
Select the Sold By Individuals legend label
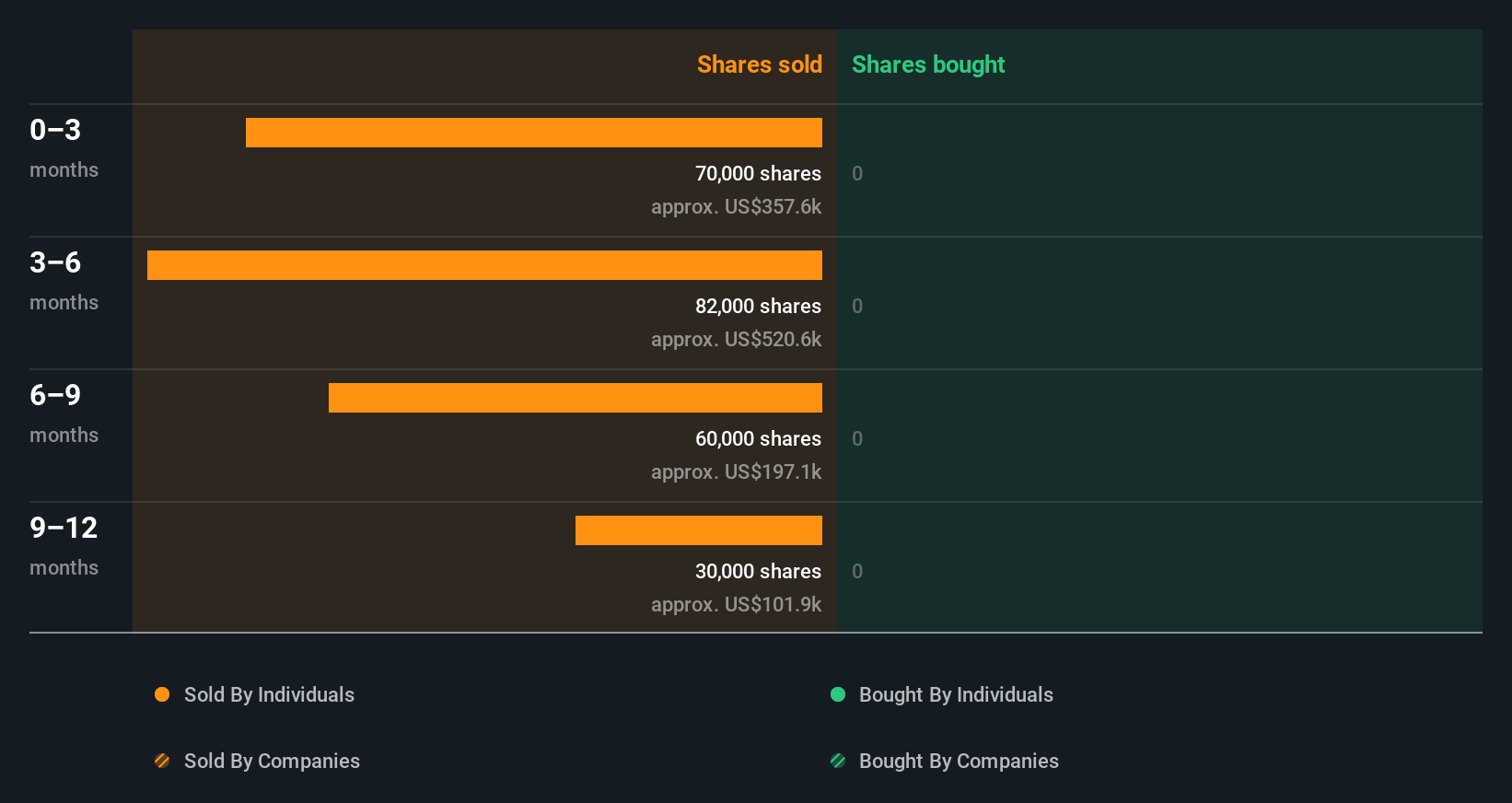[x=269, y=694]
